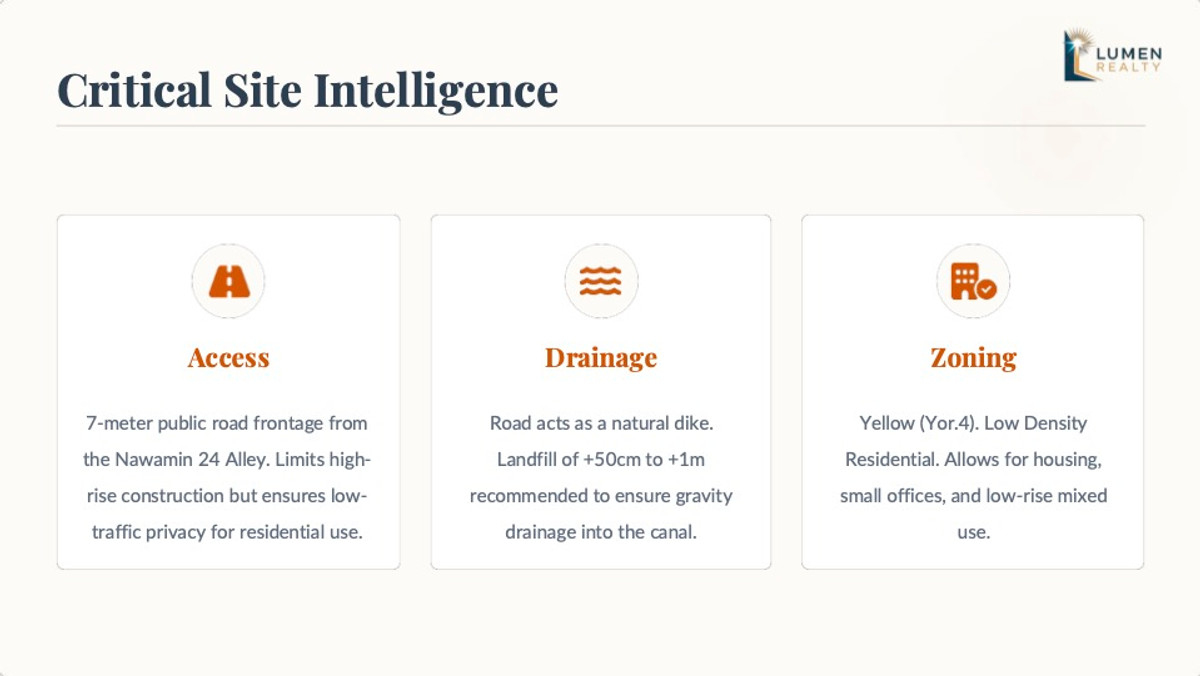Click the "Yellow (Yor.4). Low Density" line
The height and width of the screenshot is (676, 1200).
(x=973, y=423)
